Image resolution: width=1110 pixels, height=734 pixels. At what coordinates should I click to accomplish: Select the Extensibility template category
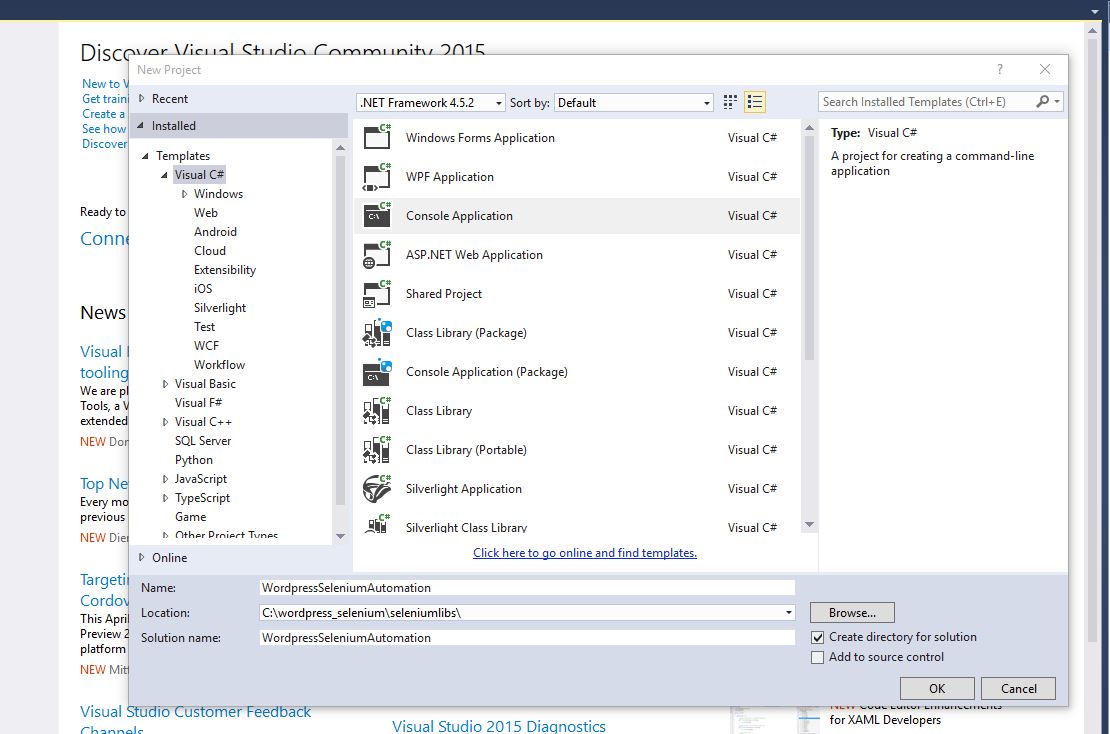pyautogui.click(x=225, y=270)
